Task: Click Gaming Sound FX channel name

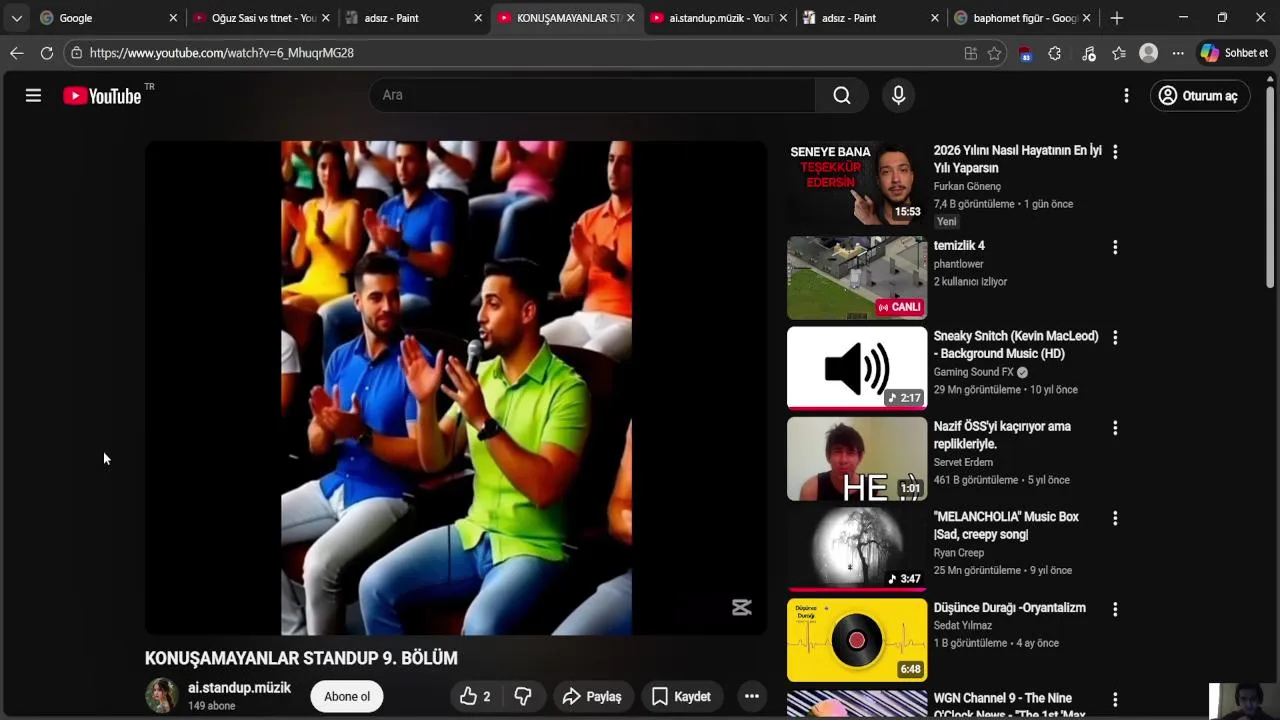Action: tap(974, 372)
